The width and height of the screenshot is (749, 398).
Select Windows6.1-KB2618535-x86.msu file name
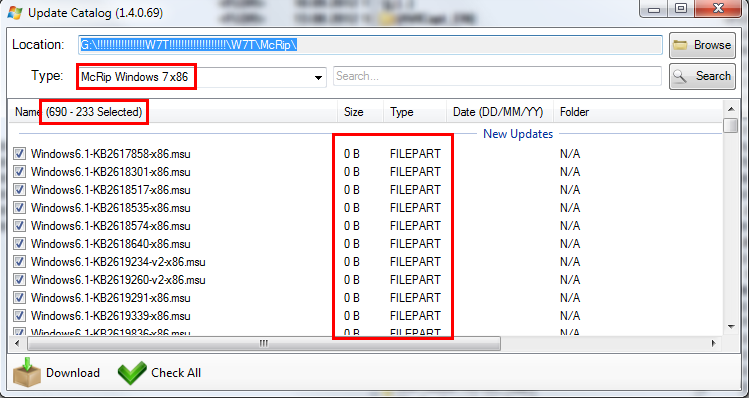(110, 208)
